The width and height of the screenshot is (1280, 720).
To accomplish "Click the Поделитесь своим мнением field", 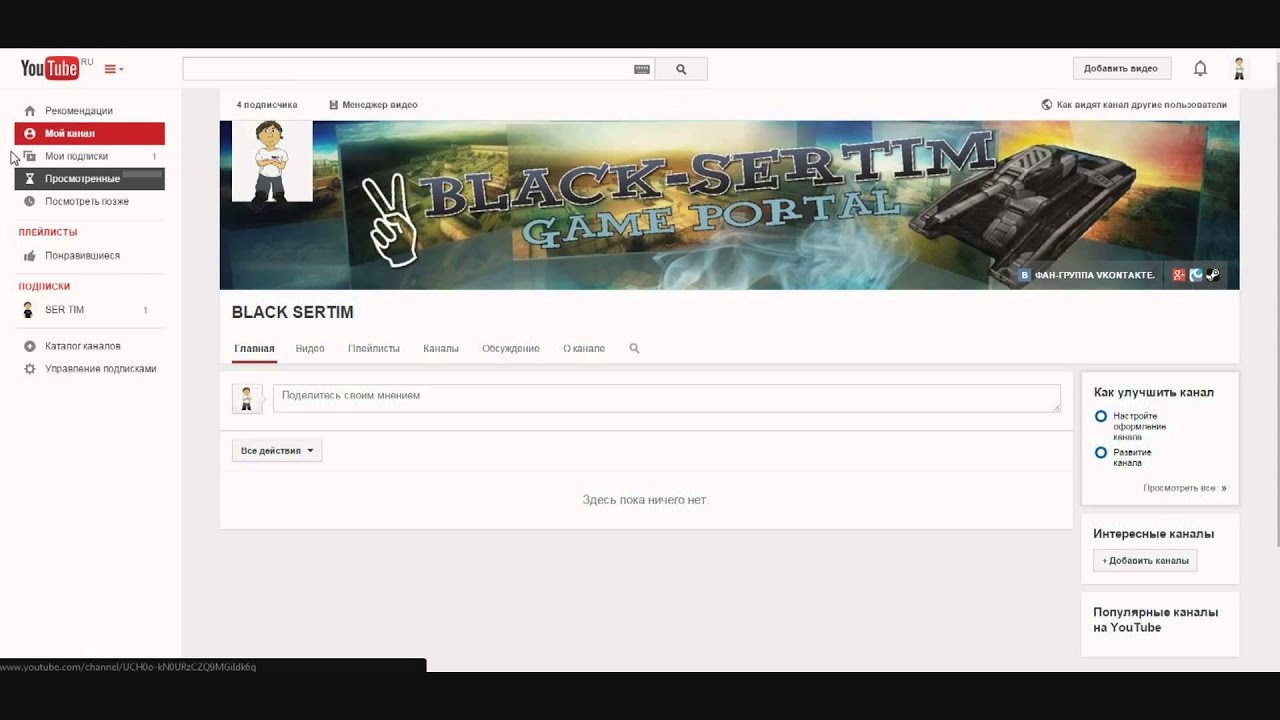I will (x=667, y=398).
